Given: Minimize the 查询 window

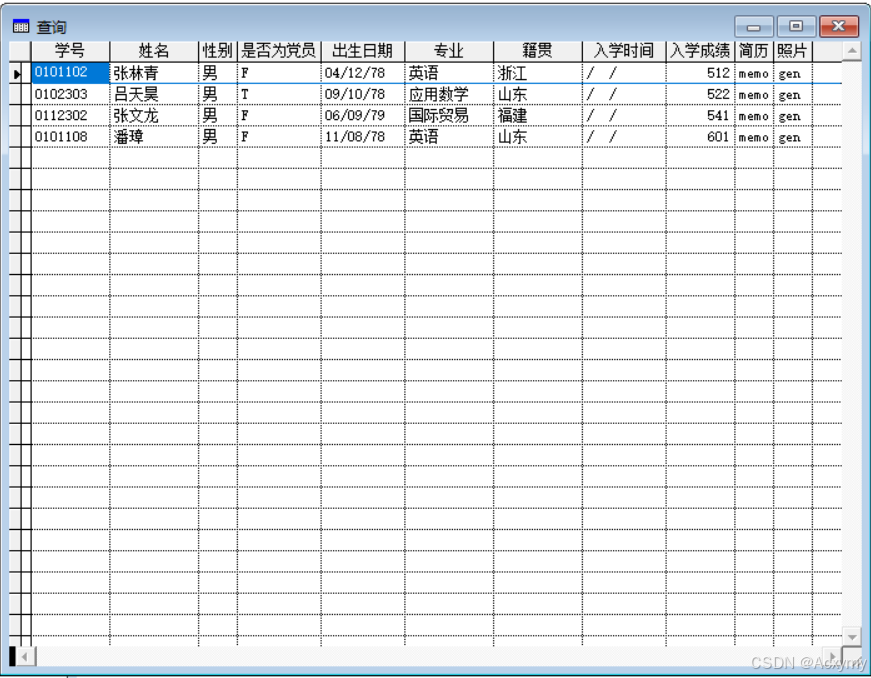Looking at the screenshot, I should pyautogui.click(x=754, y=26).
